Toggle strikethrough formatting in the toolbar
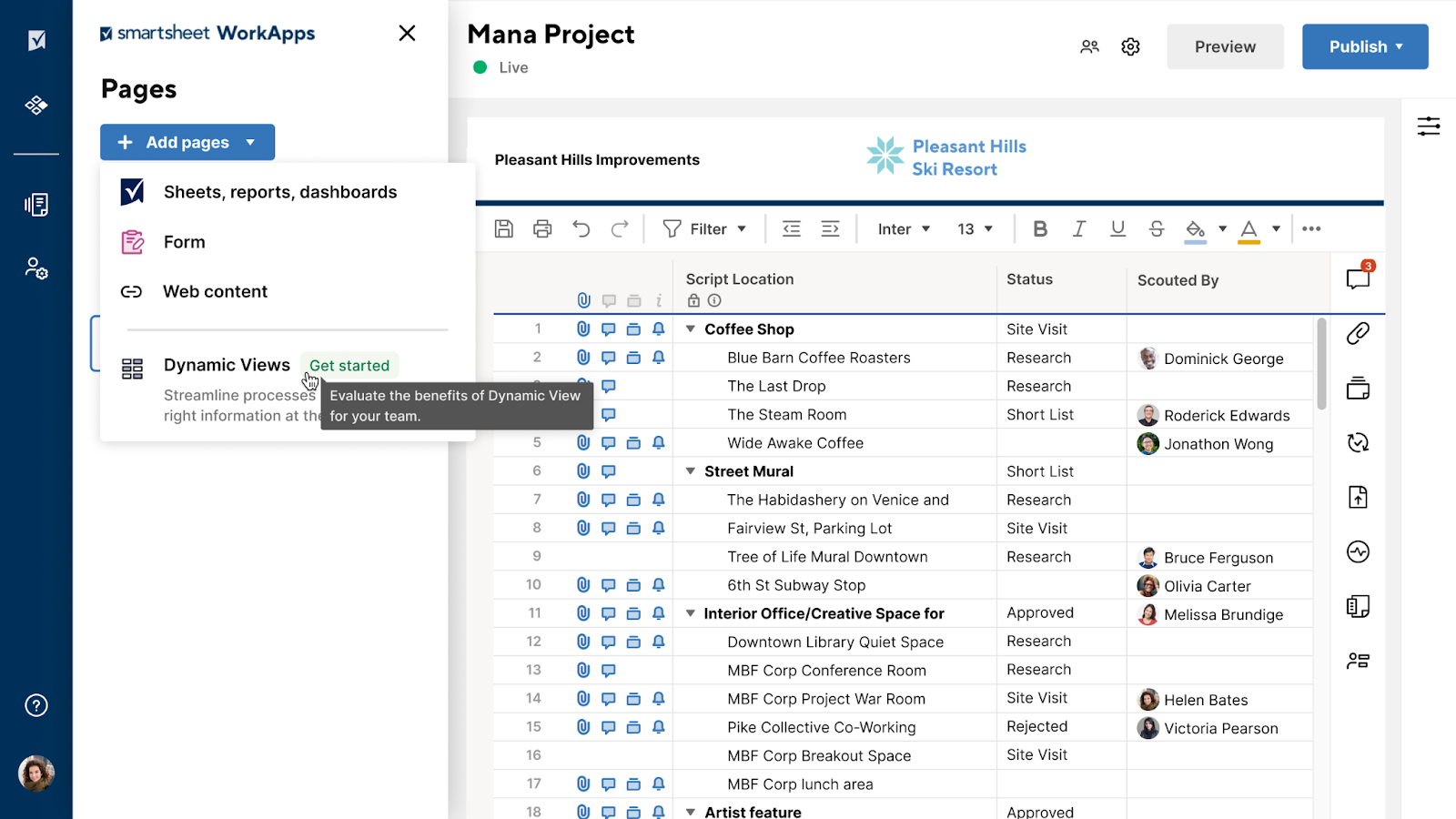The height and width of the screenshot is (819, 1456). [x=1156, y=228]
